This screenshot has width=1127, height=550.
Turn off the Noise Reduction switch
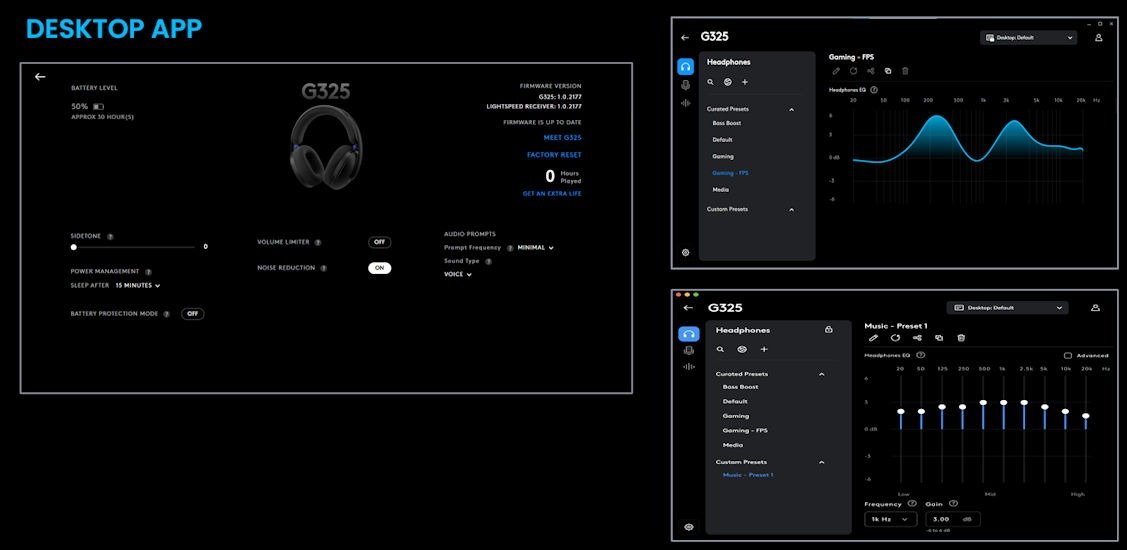379,268
